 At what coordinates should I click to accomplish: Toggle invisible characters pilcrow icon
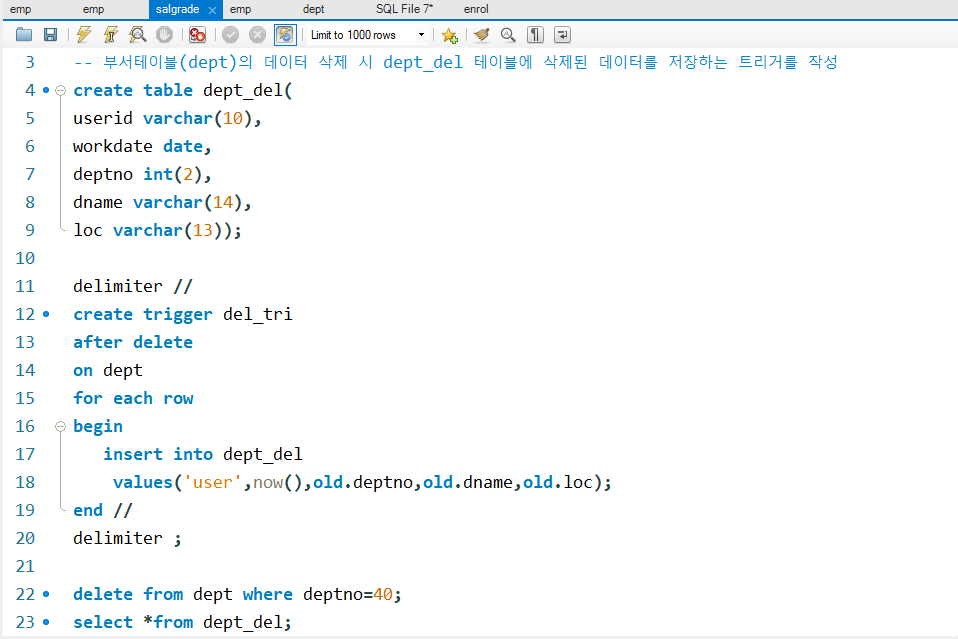535,35
